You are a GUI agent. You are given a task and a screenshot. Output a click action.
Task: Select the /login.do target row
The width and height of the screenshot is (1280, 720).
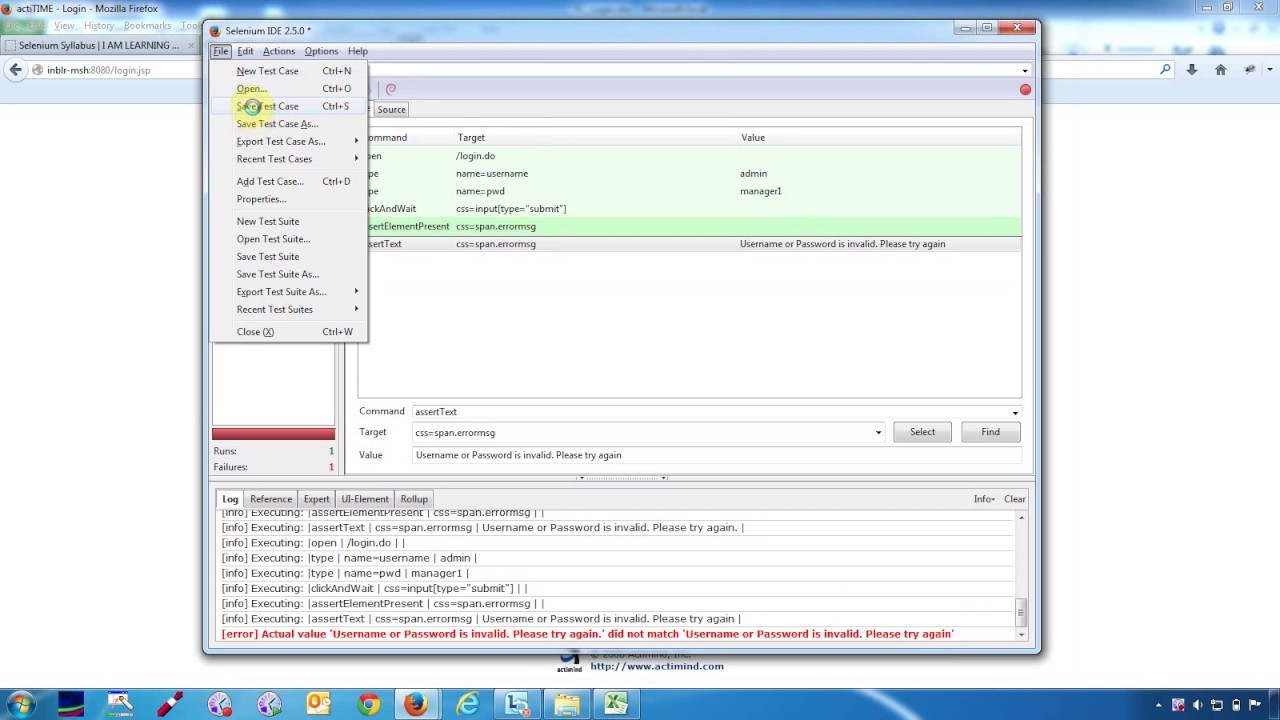(x=690, y=156)
